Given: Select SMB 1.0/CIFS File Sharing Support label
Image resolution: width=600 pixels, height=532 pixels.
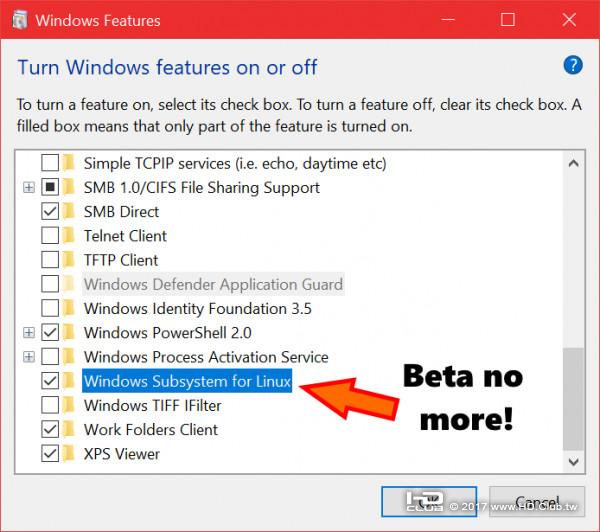Looking at the screenshot, I should coord(202,188).
